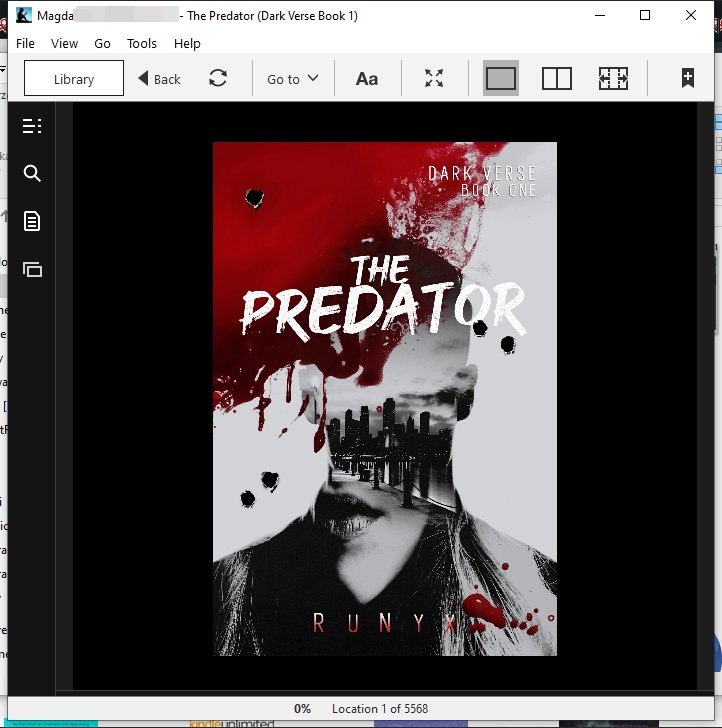Screen dimensions: 722x728
Task: Open the View menu
Action: (65, 44)
